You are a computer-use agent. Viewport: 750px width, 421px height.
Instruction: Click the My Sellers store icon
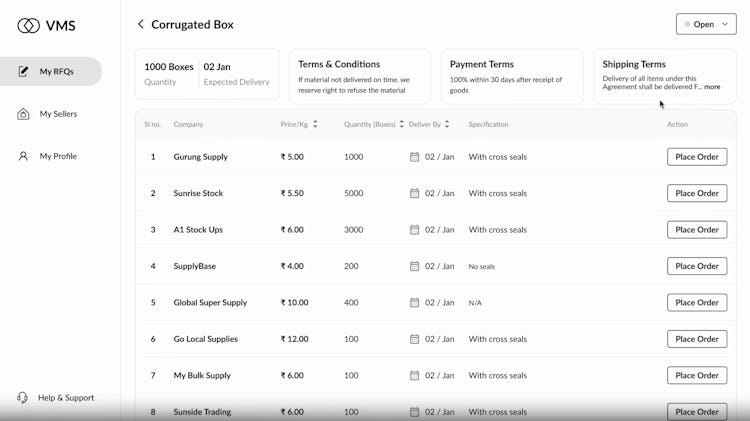click(x=23, y=114)
